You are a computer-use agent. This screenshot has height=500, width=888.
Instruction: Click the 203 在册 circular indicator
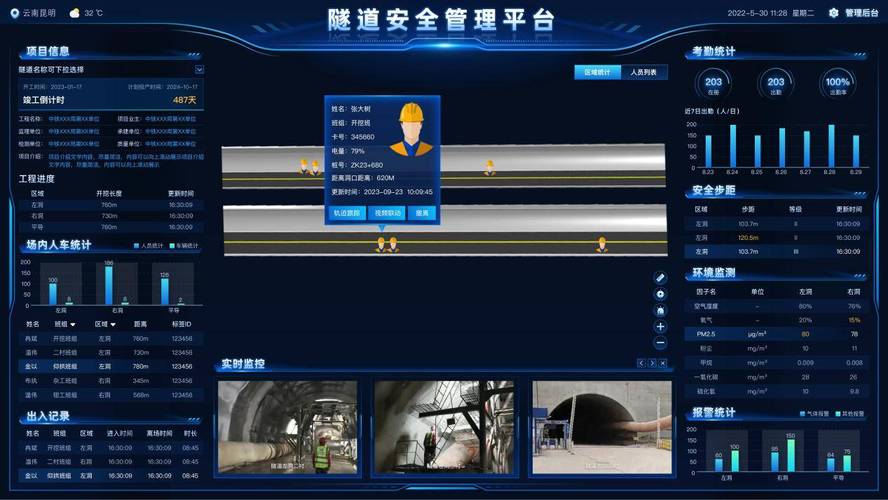click(713, 84)
